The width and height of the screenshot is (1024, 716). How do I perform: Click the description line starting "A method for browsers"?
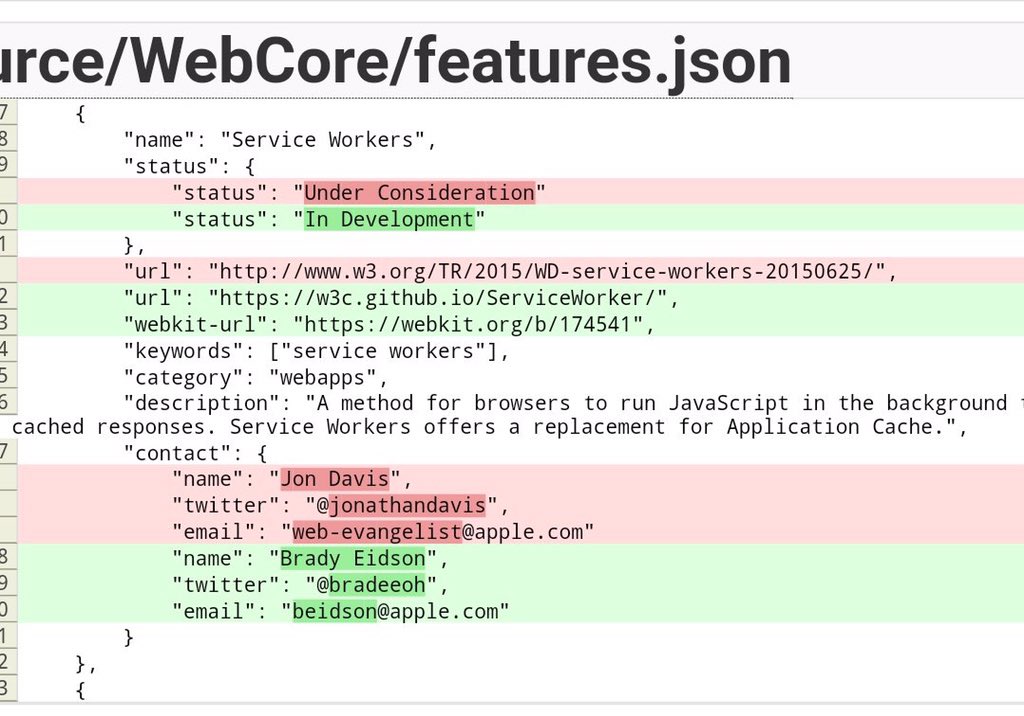574,403
